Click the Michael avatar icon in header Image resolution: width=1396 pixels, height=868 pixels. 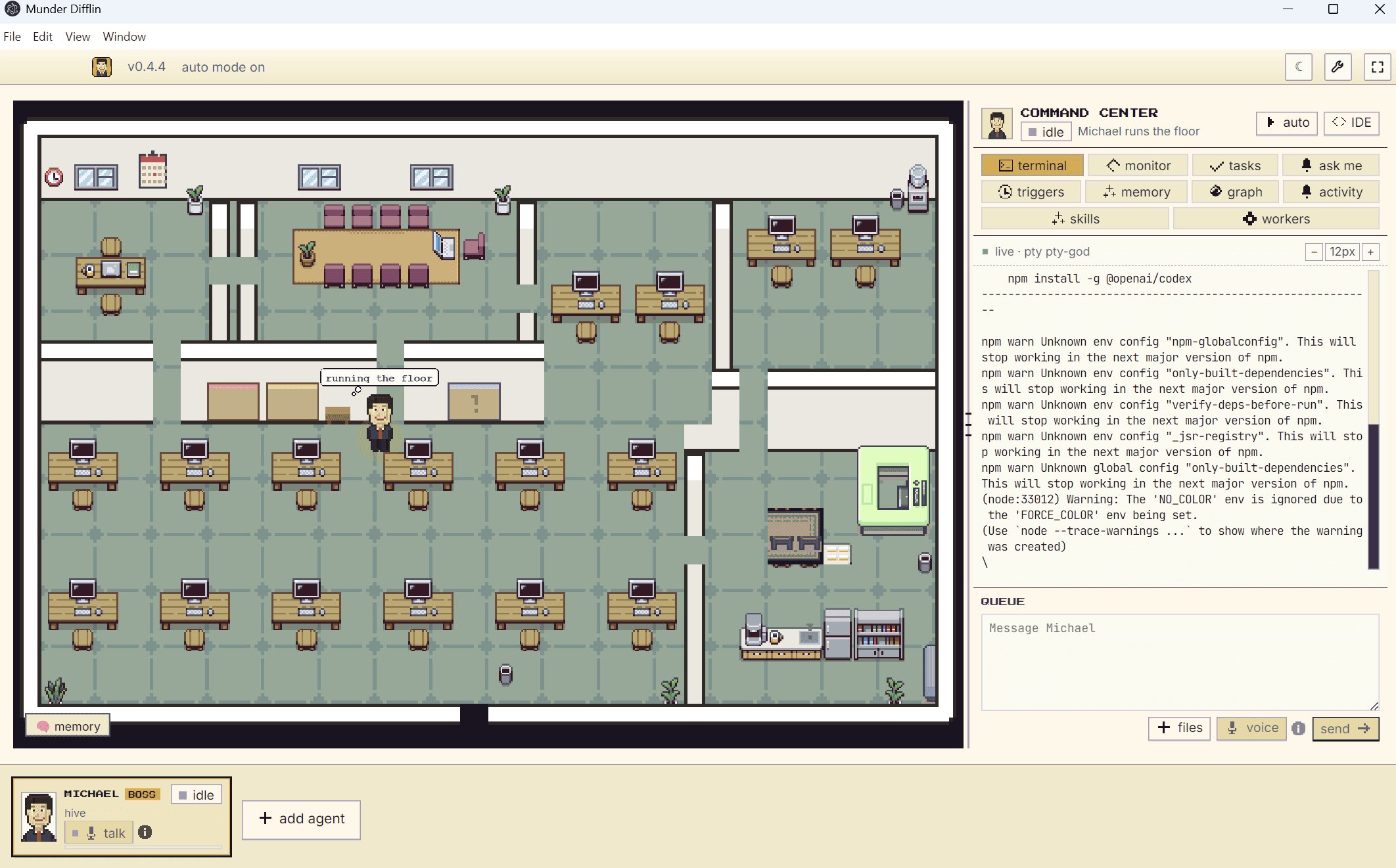102,67
